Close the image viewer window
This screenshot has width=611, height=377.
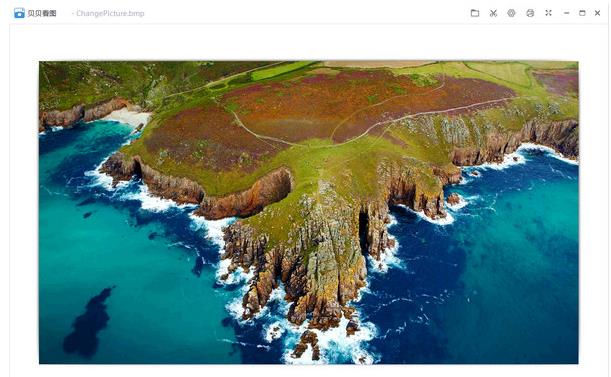click(597, 13)
